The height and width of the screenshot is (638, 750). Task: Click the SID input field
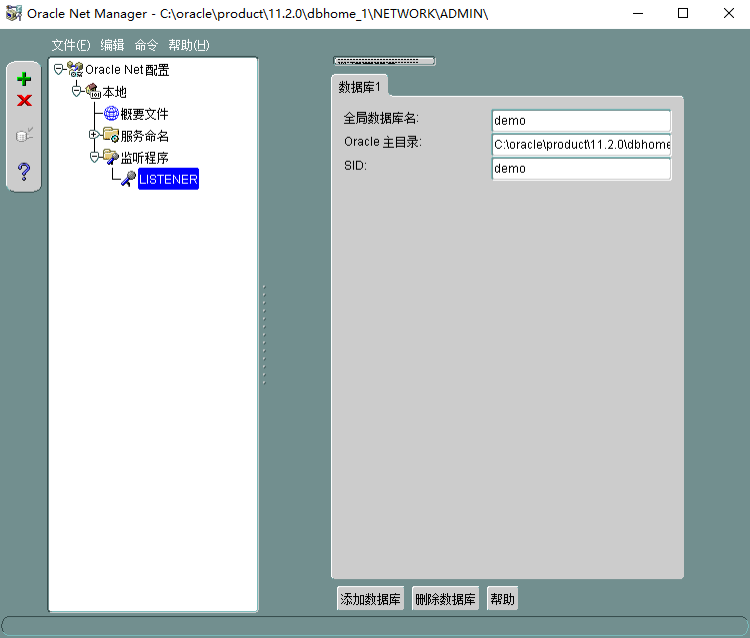581,168
